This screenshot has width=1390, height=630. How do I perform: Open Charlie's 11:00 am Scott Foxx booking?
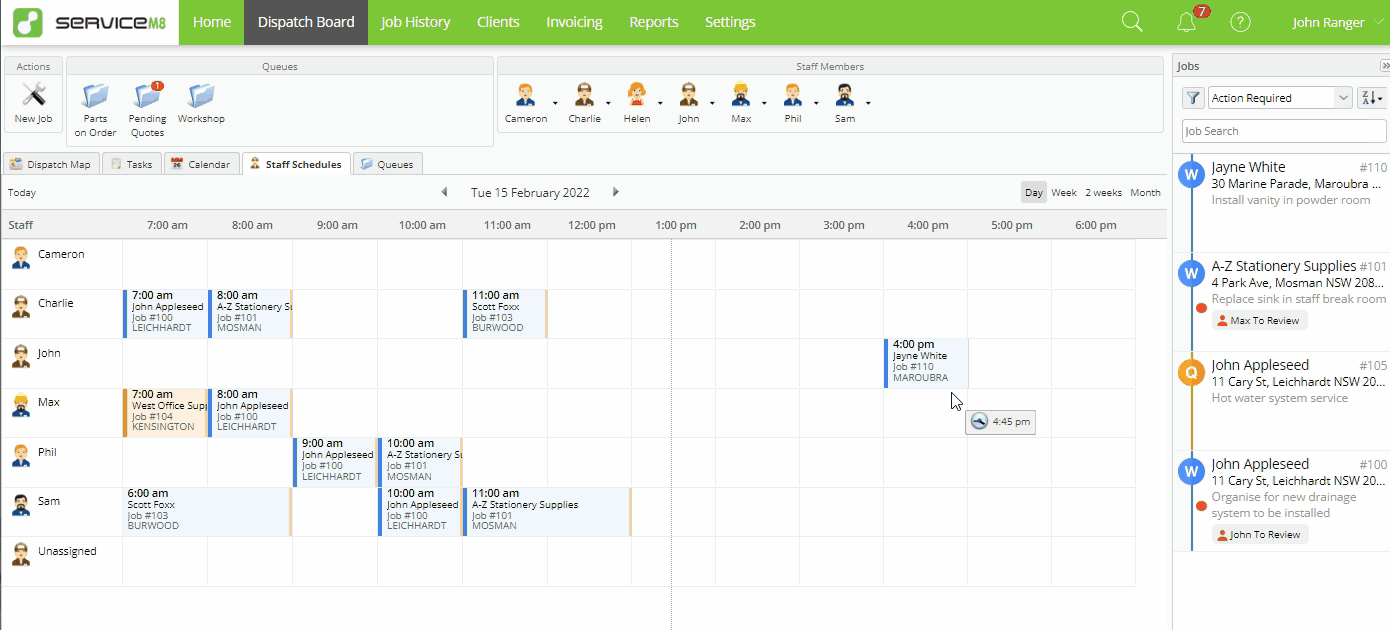point(505,314)
